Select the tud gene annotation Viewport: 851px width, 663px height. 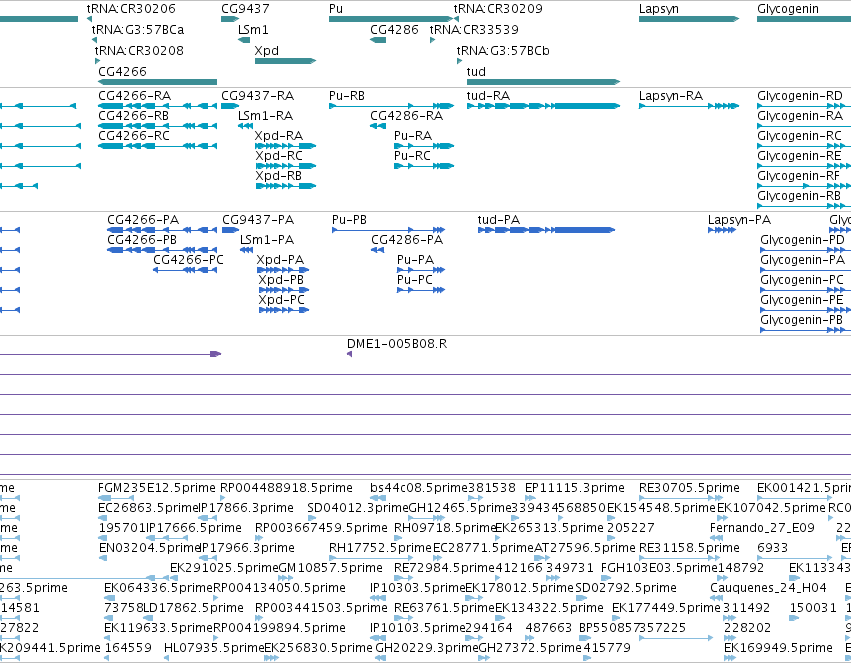click(543, 82)
